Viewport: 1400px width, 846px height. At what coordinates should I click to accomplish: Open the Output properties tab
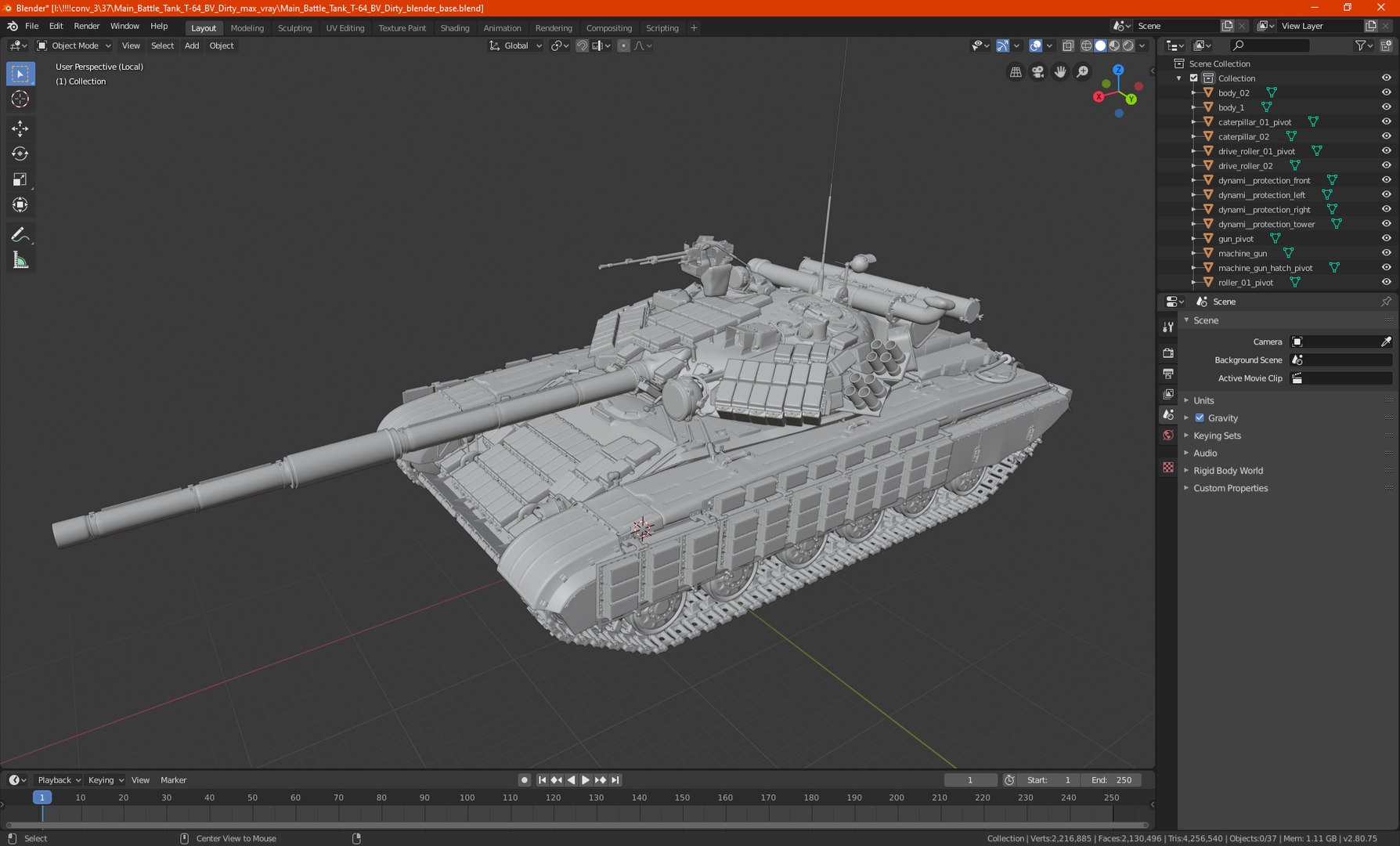click(1168, 374)
